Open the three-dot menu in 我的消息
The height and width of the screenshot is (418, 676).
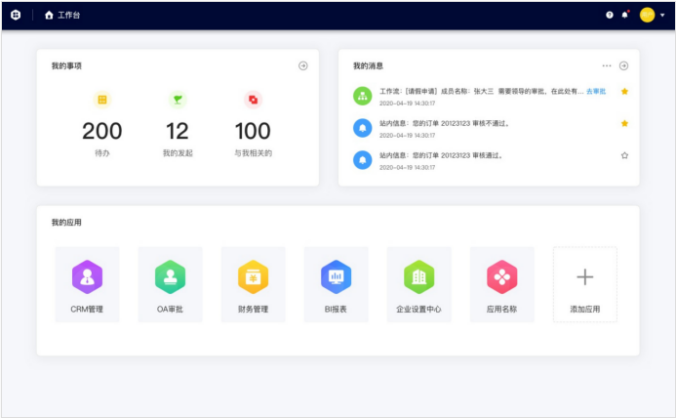(x=606, y=66)
